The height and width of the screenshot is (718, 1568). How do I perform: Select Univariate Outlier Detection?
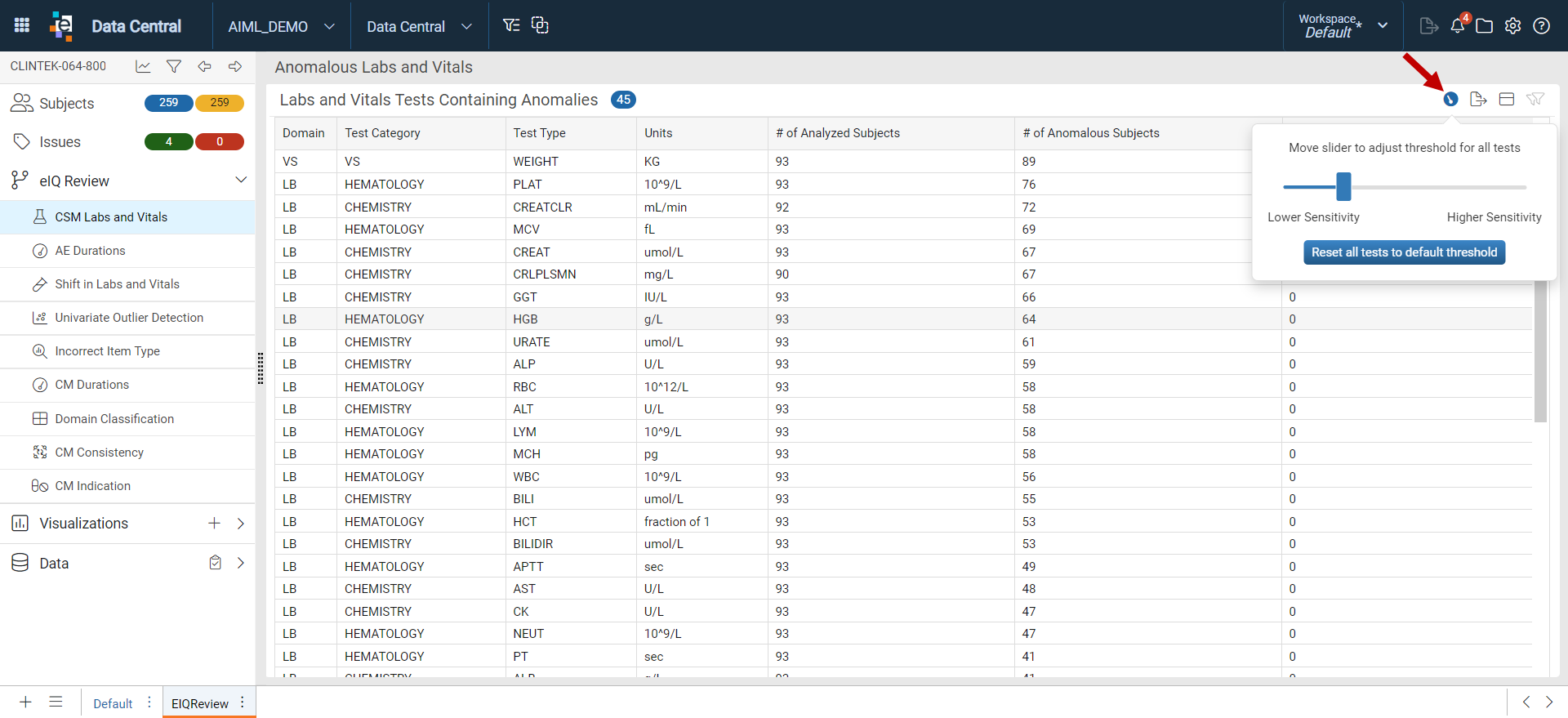click(127, 318)
